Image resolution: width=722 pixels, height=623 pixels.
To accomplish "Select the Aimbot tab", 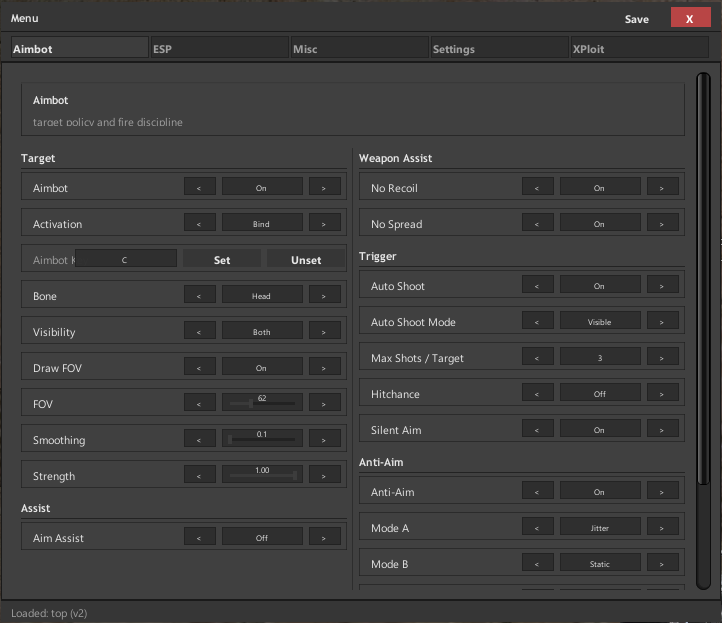I will [80, 48].
